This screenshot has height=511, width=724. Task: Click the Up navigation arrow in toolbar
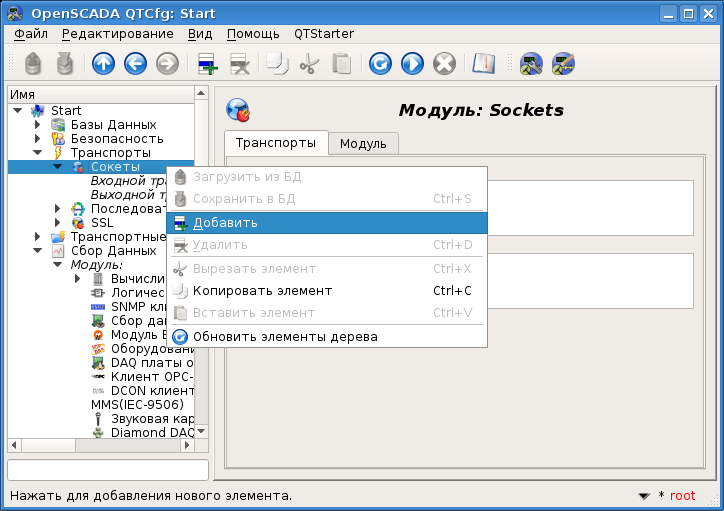coord(103,64)
